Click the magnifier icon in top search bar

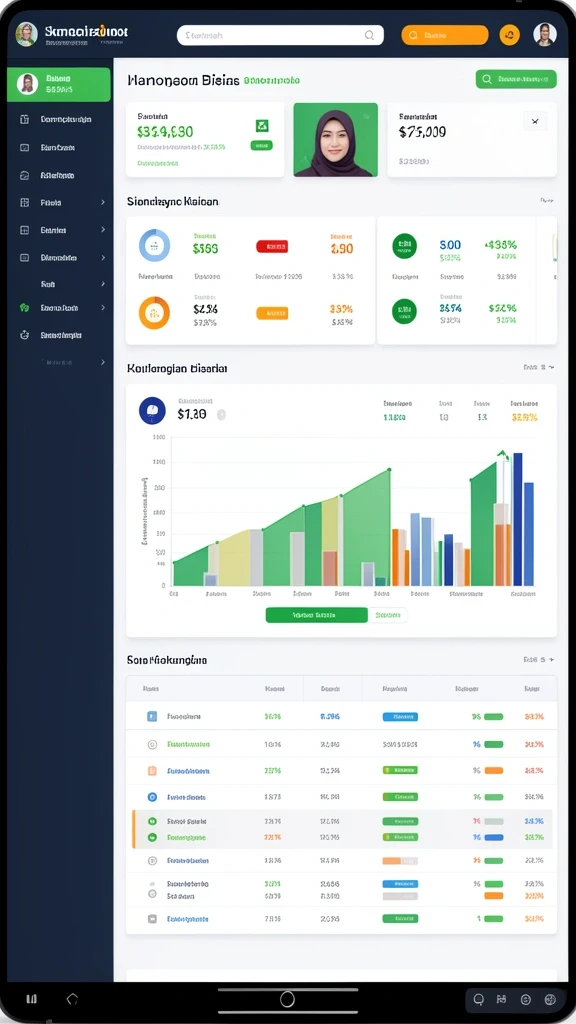click(370, 35)
